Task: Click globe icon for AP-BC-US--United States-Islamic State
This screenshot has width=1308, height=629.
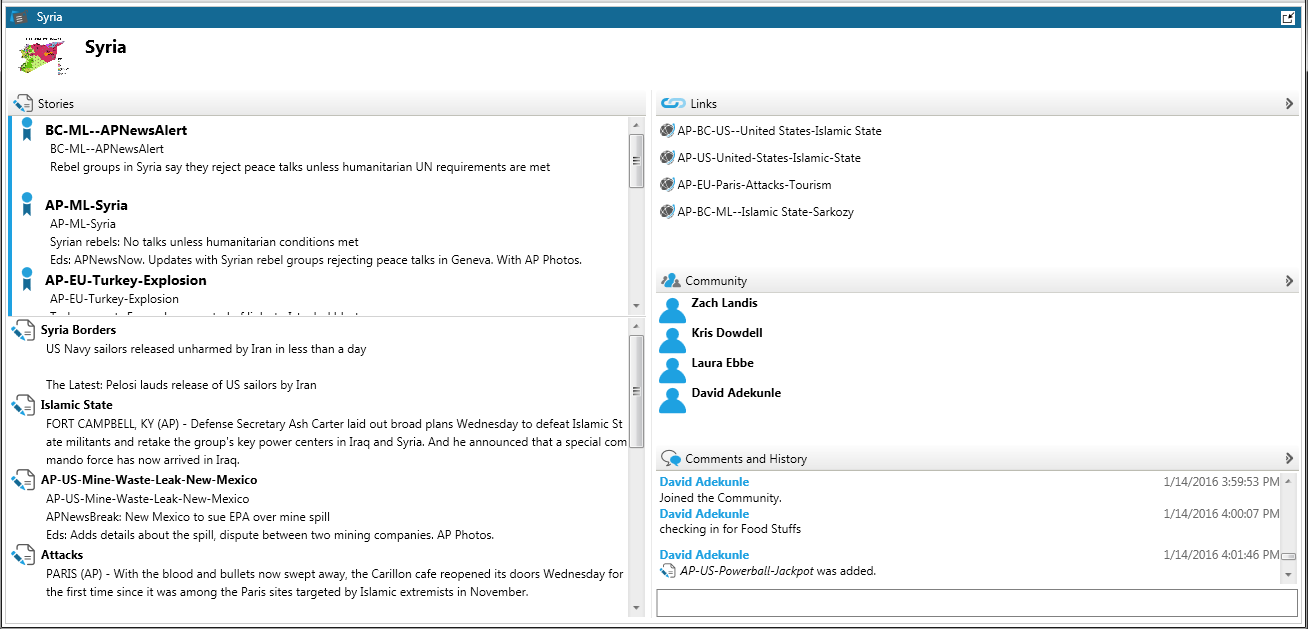Action: tap(667, 131)
